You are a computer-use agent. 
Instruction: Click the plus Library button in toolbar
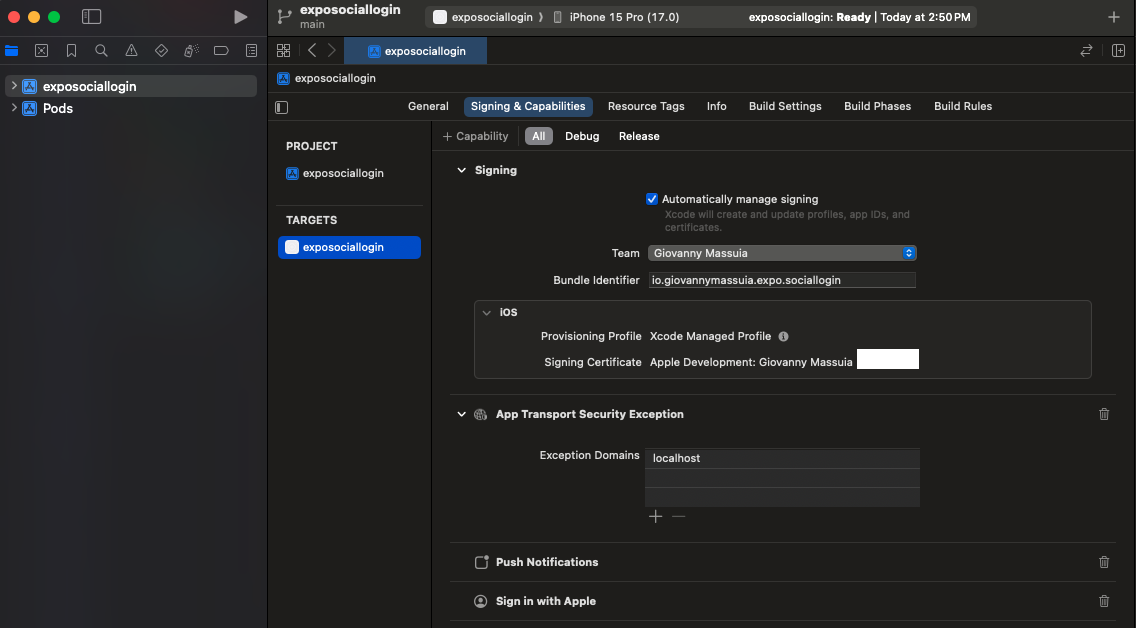pyautogui.click(x=1114, y=17)
